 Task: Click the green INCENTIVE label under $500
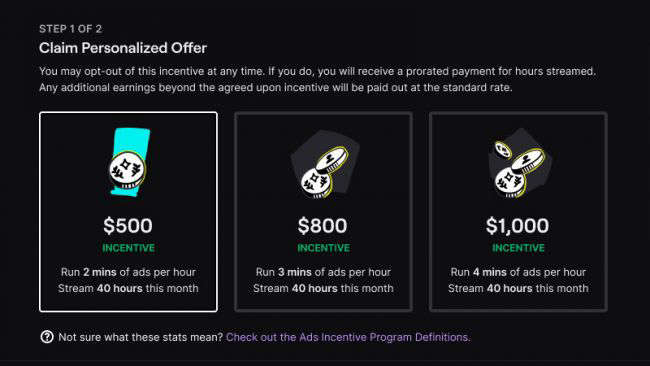tap(129, 248)
